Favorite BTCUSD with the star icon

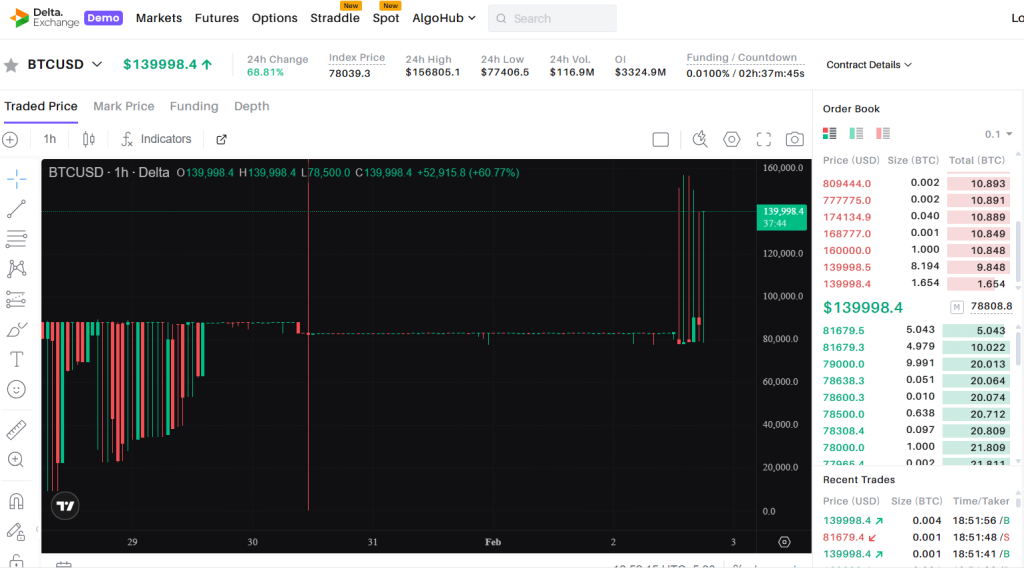[x=11, y=65]
